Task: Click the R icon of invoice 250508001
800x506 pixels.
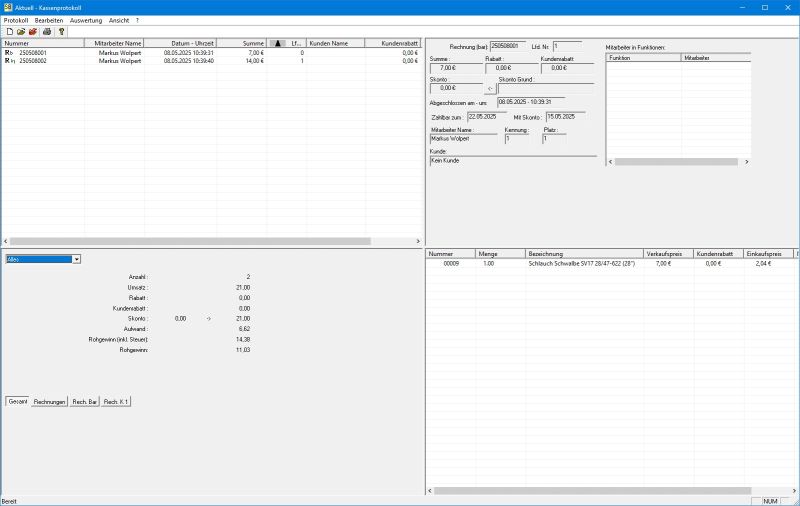Action: pyautogui.click(x=9, y=53)
